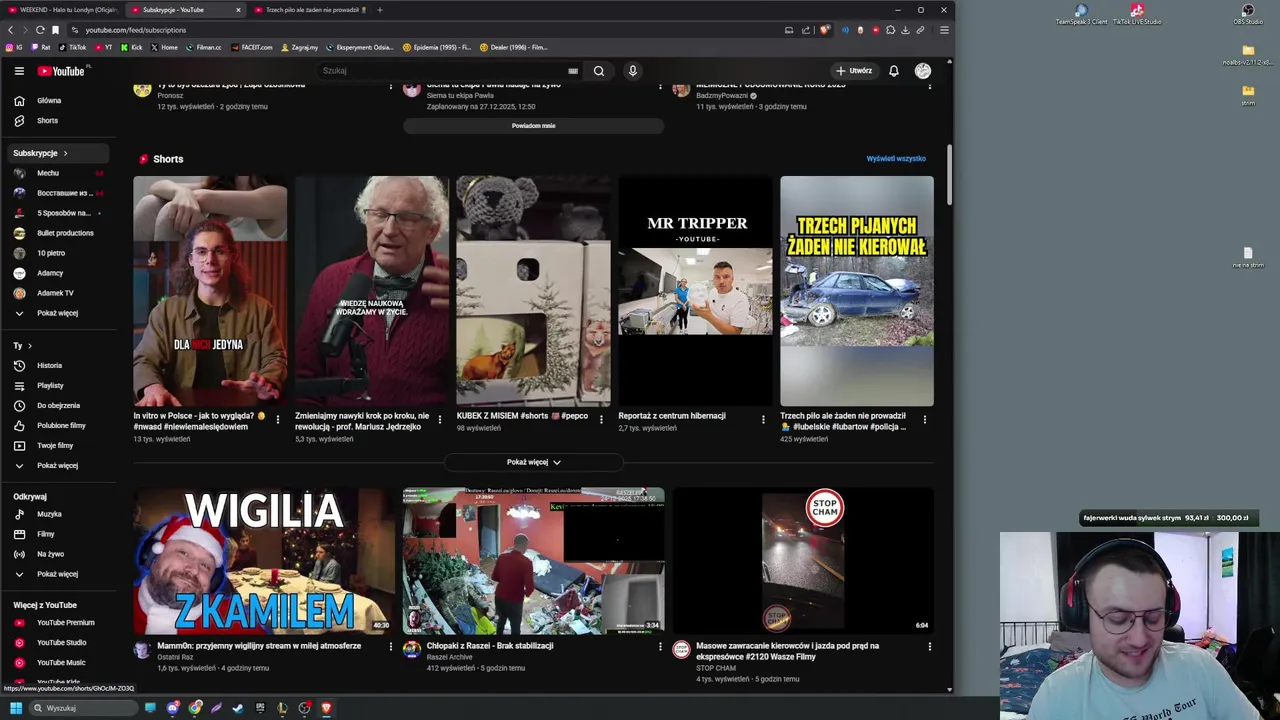
Task: Open the MR TRIPPER hibernation short
Action: click(695, 291)
